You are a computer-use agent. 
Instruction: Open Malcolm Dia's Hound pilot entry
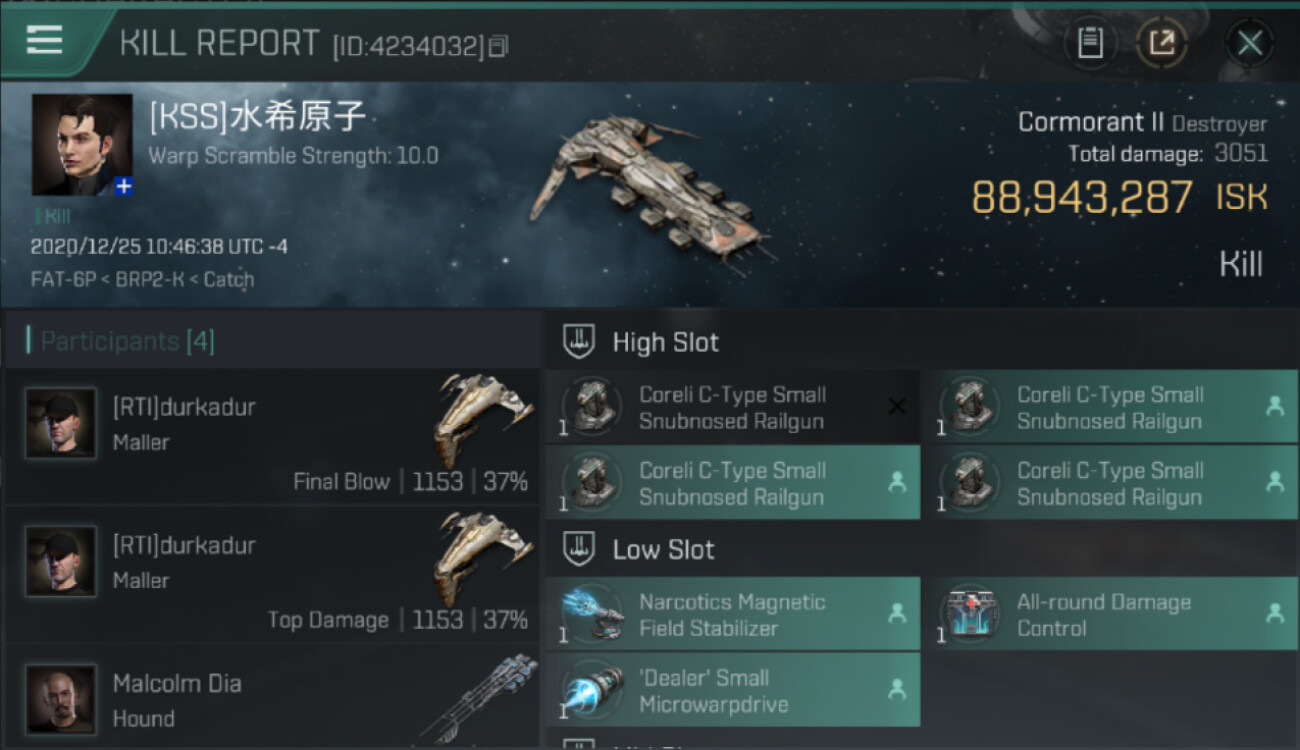pos(272,696)
